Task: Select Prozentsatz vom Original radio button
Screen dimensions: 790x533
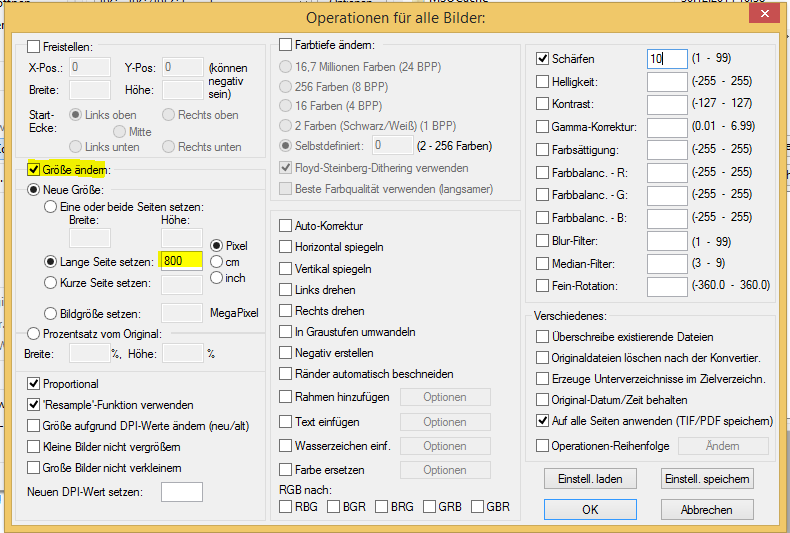Action: tap(34, 333)
